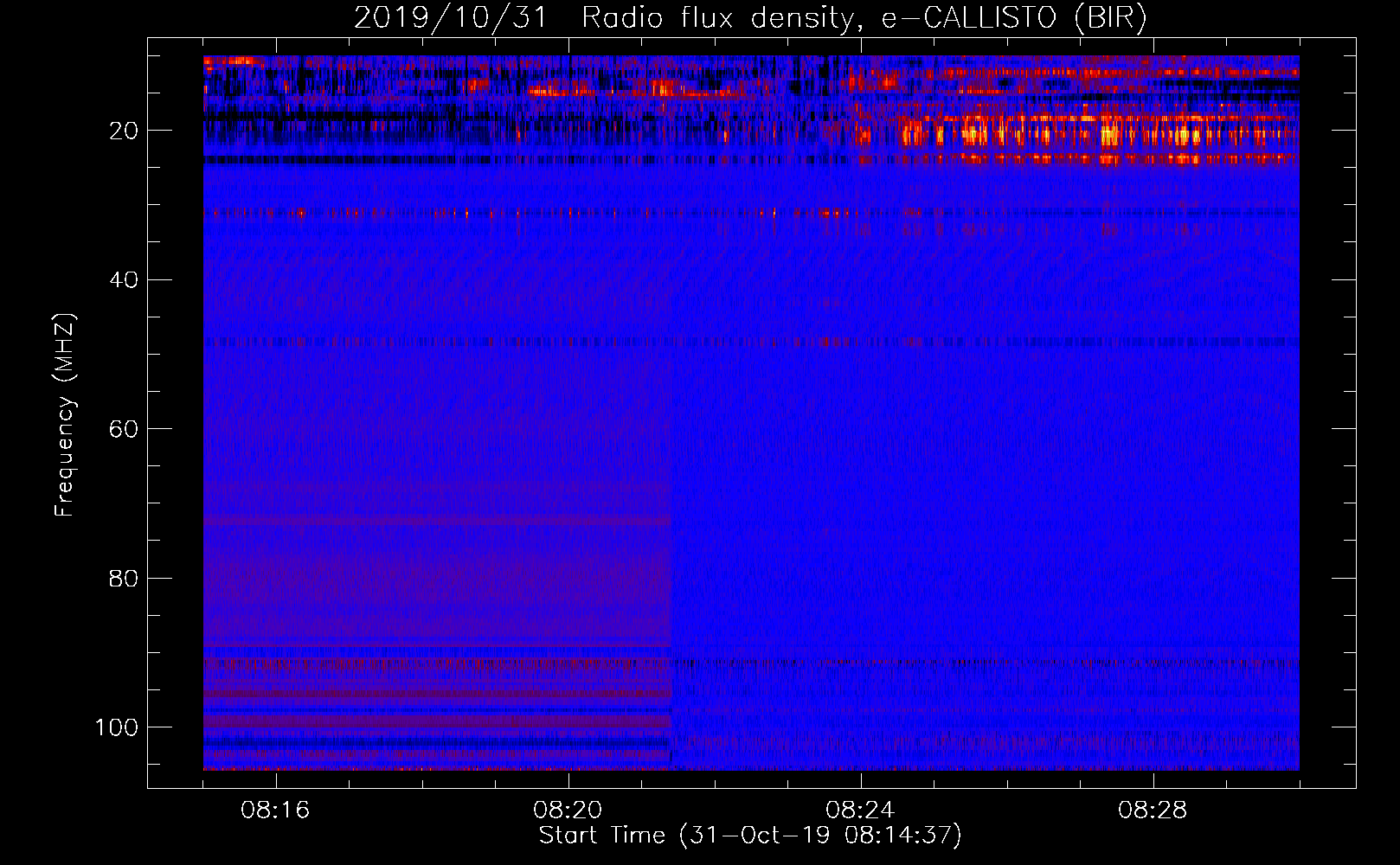Click the '40' frequency tick label
Viewport: 1400px width, 865px height.
124,279
